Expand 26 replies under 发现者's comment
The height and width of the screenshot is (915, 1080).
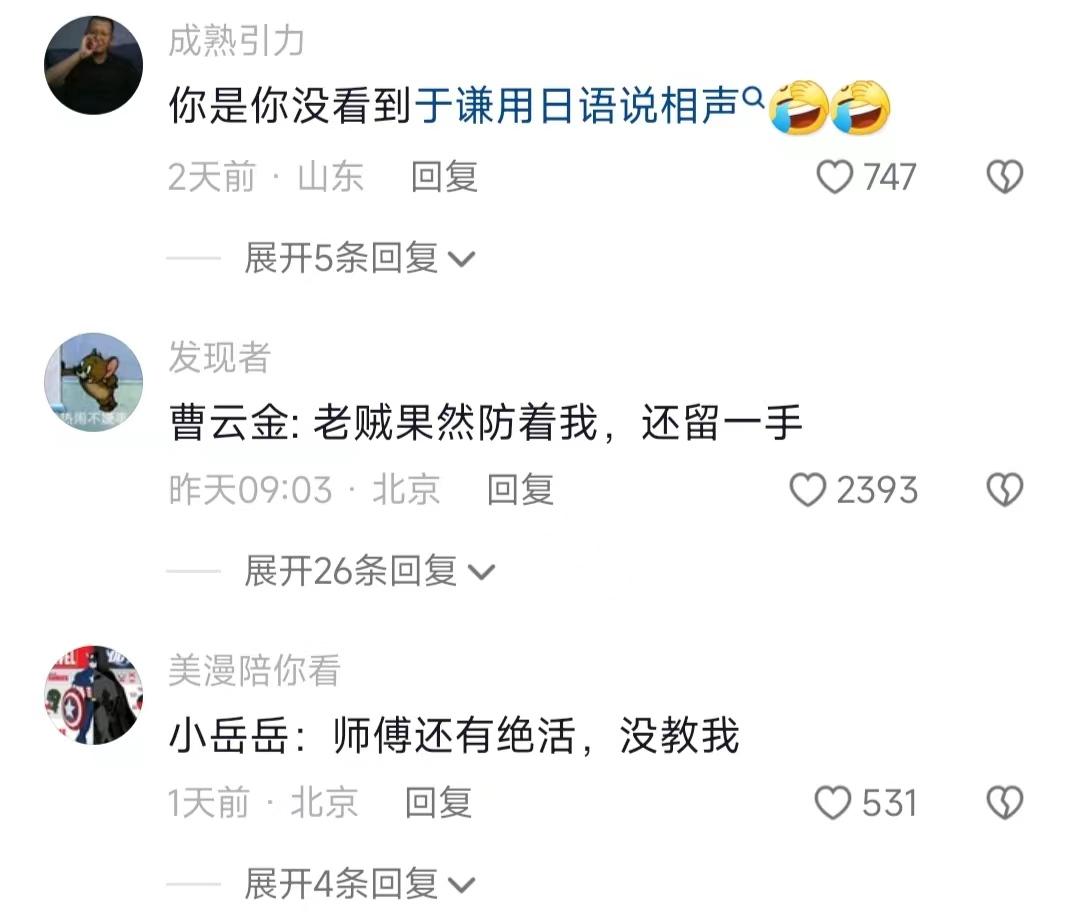point(369,571)
